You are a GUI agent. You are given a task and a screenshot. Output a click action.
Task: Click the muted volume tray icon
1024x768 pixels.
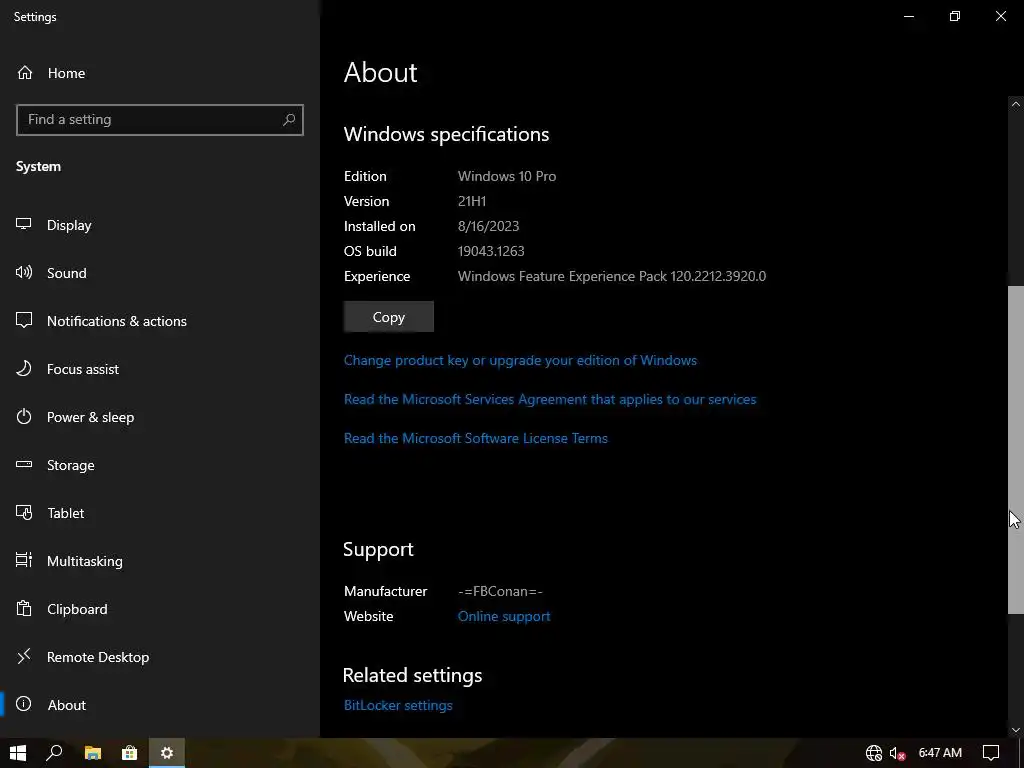[x=897, y=753]
